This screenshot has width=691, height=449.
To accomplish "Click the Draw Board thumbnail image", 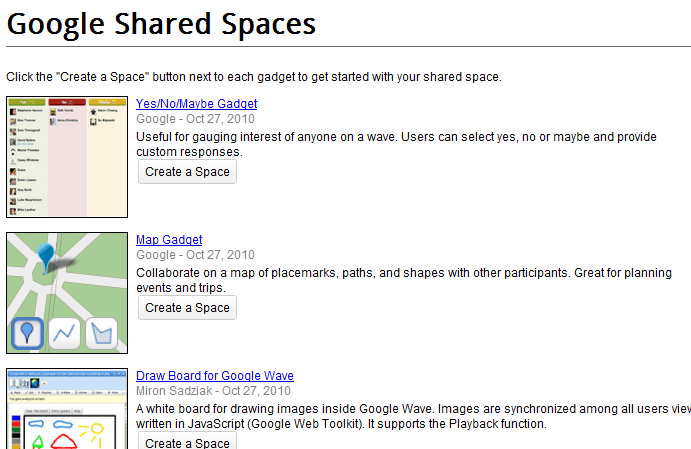I will point(67,409).
